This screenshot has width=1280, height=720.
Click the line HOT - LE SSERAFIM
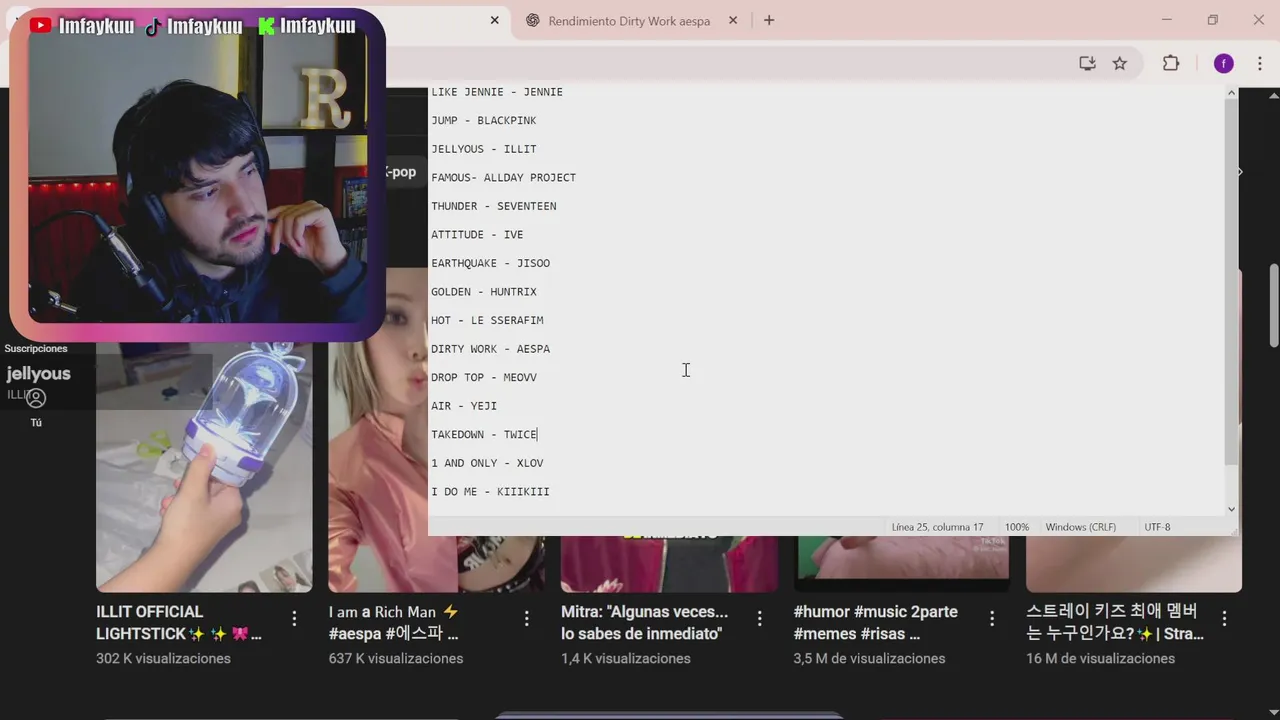tap(487, 320)
